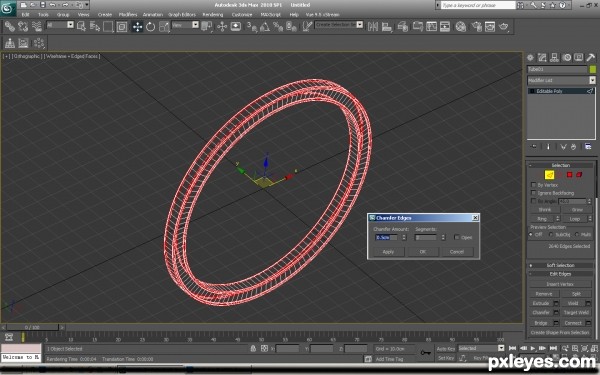Screen dimensions: 600x375
Task: Click the object color swatch
Action: click(593, 69)
